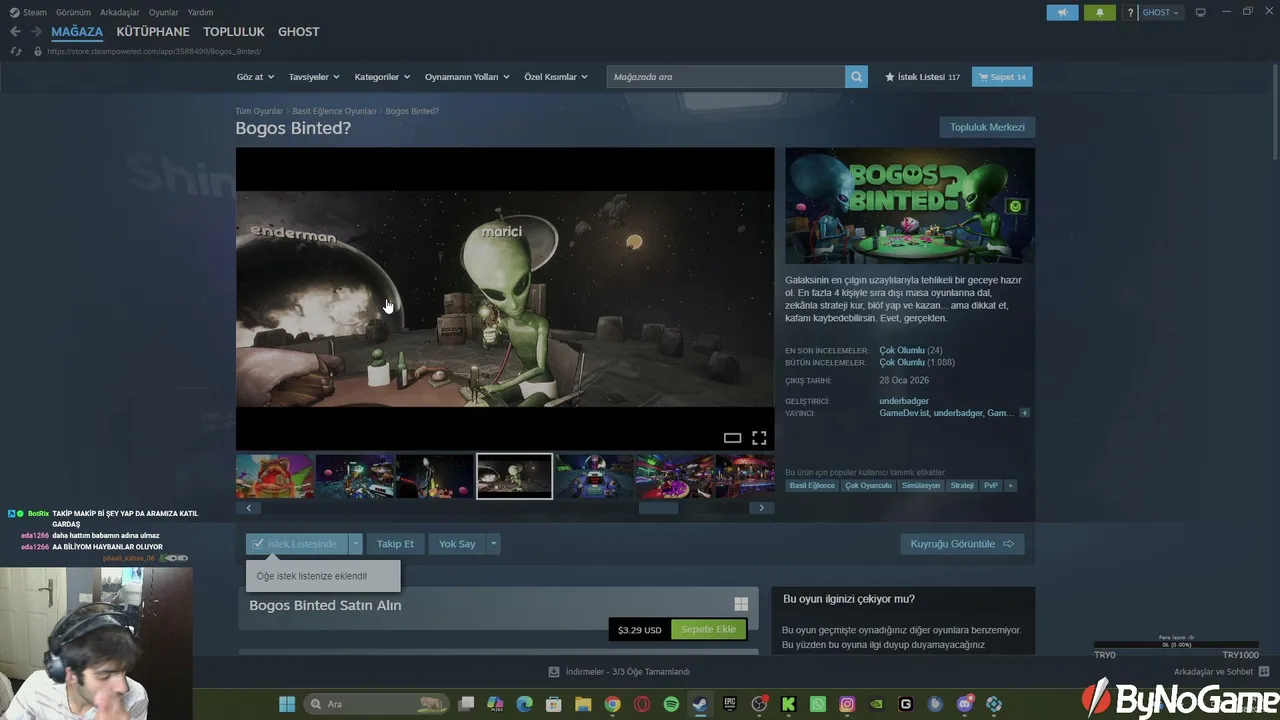The width and height of the screenshot is (1280, 720).
Task: Open the Oyunlar menu
Action: click(164, 12)
